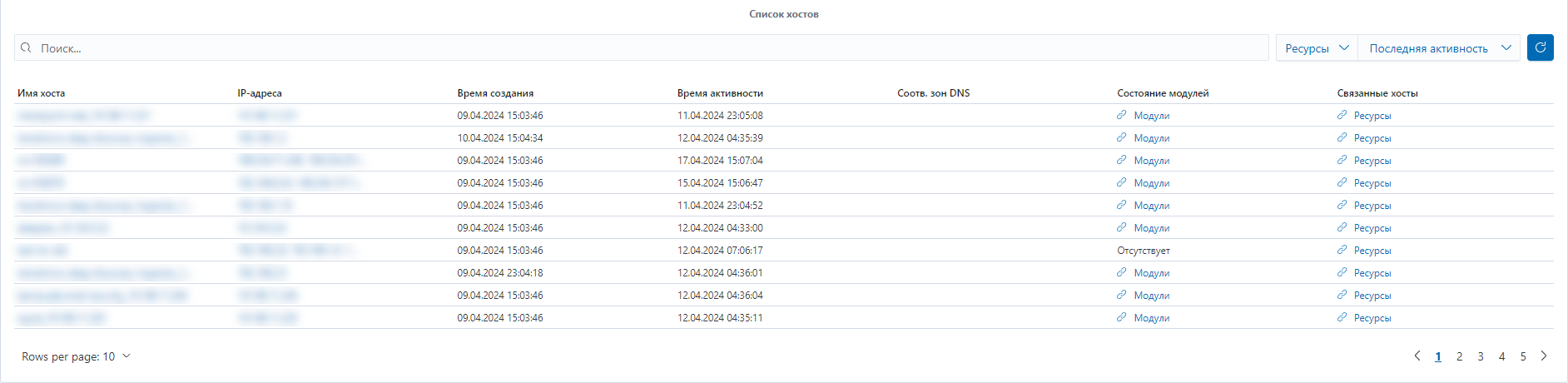Click activity time 12.04.2024 07:06:17
The width and height of the screenshot is (1568, 383).
click(720, 251)
